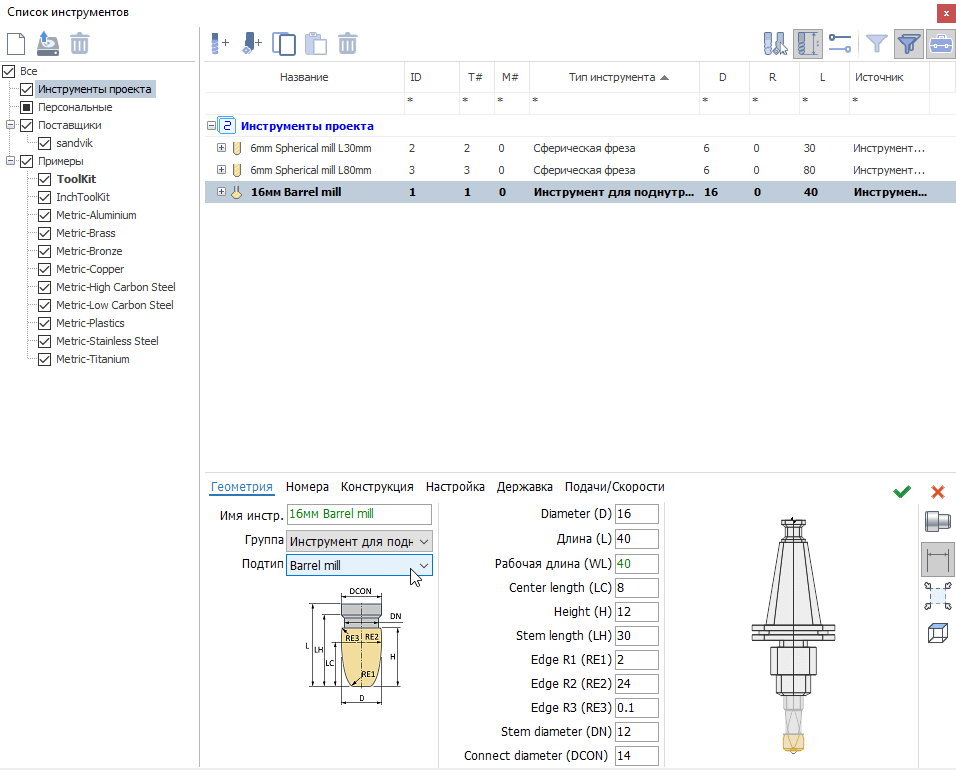Click the delete library trash icon

click(x=79, y=44)
